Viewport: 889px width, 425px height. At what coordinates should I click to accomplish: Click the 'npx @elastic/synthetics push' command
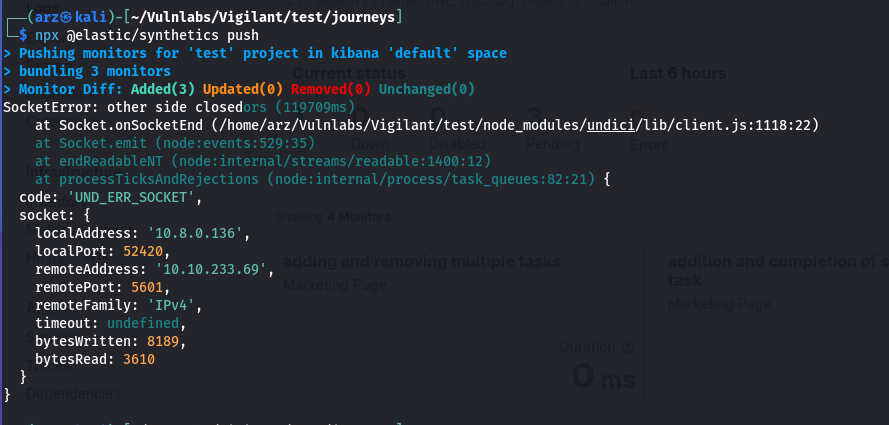click(x=147, y=36)
